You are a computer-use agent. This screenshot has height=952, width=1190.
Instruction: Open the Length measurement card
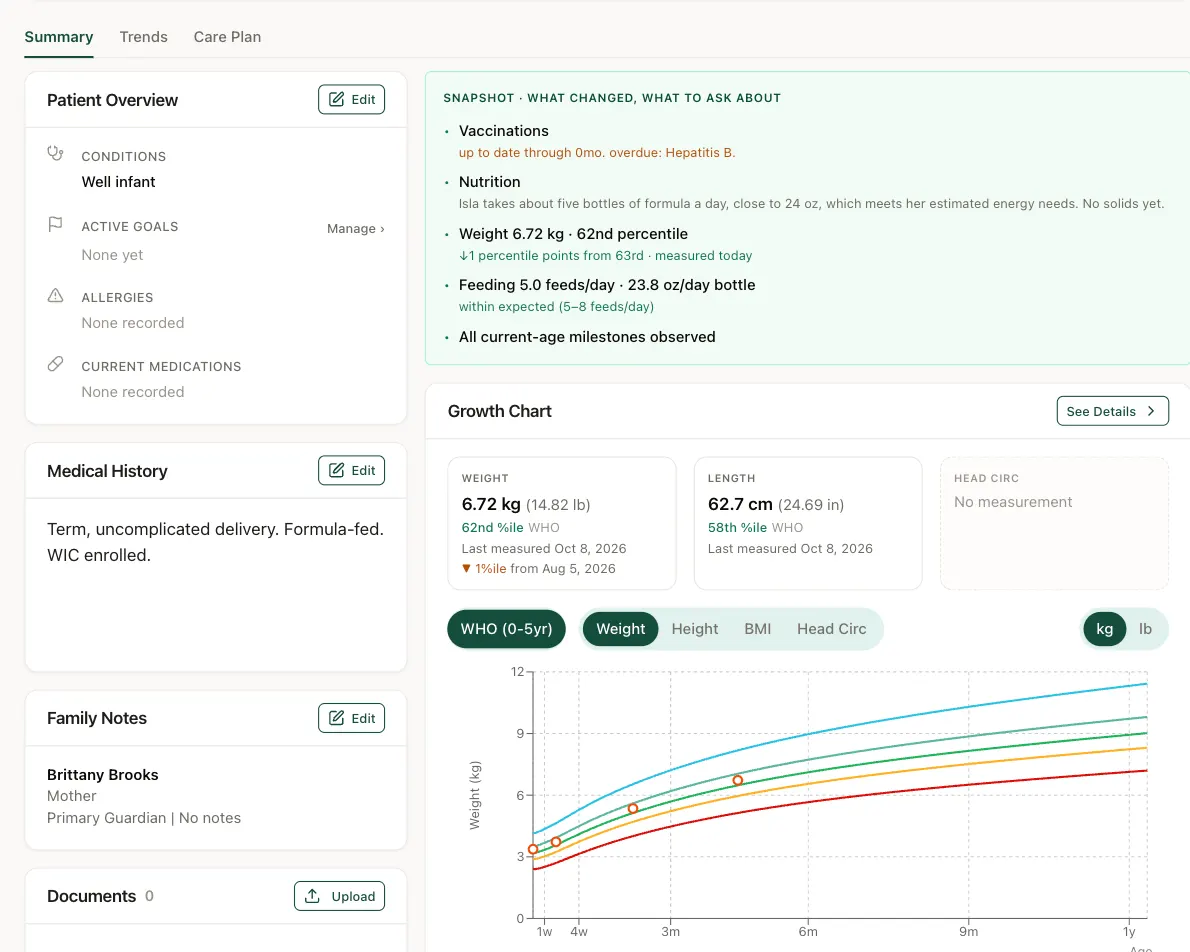tap(808, 523)
